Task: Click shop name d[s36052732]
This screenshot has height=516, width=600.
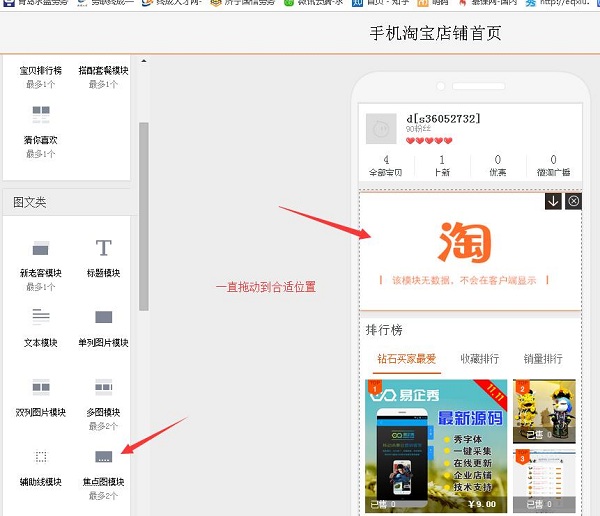Action: click(x=443, y=119)
